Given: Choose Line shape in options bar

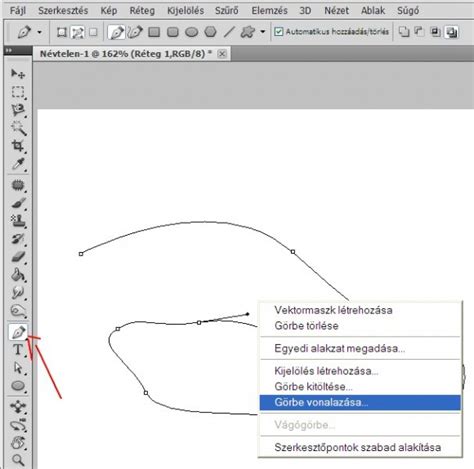Looking at the screenshot, I should coord(229,32).
